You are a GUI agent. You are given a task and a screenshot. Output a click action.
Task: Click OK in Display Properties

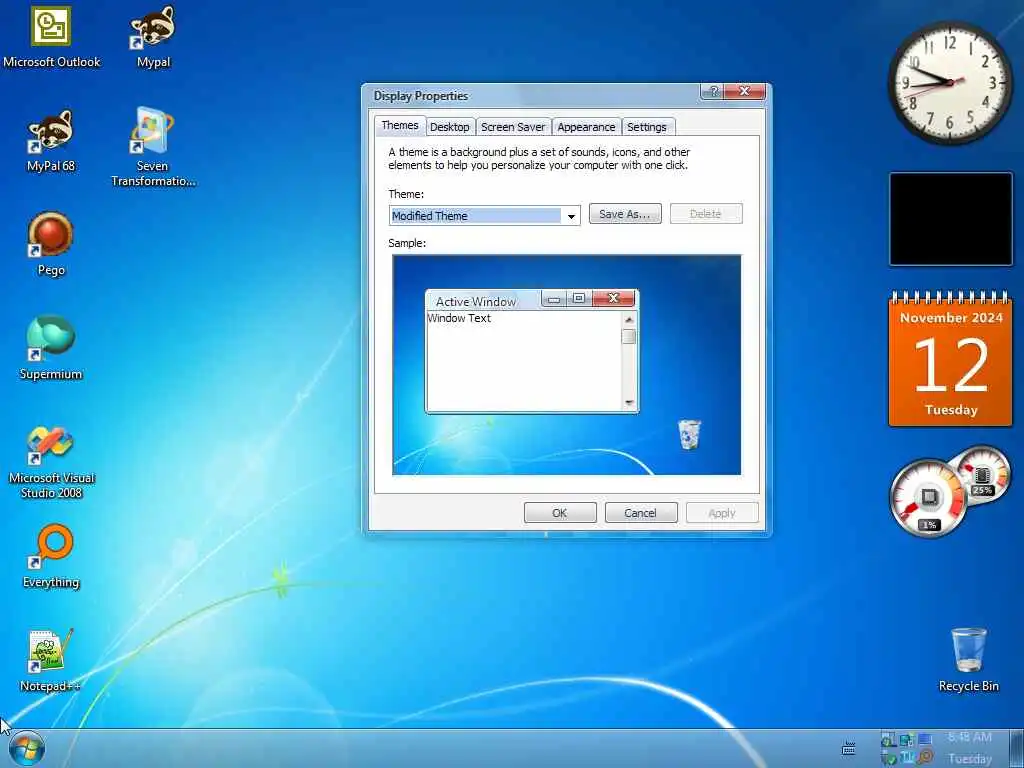(x=560, y=513)
